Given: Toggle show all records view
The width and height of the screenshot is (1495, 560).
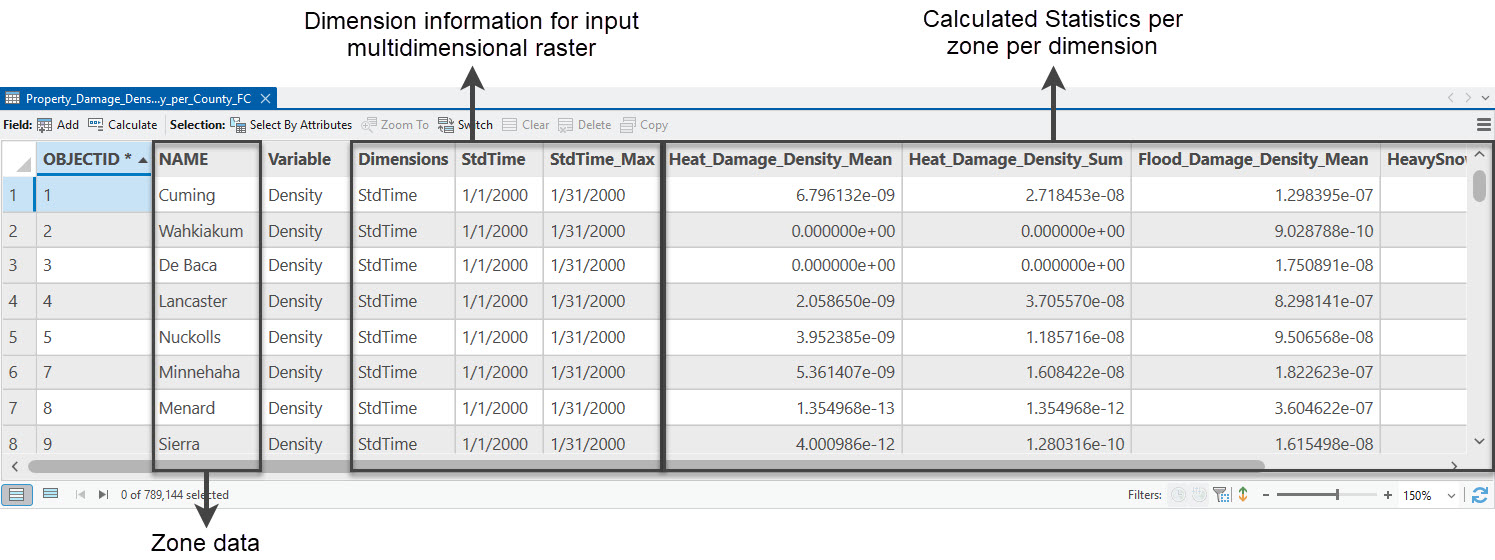Looking at the screenshot, I should coord(16,495).
